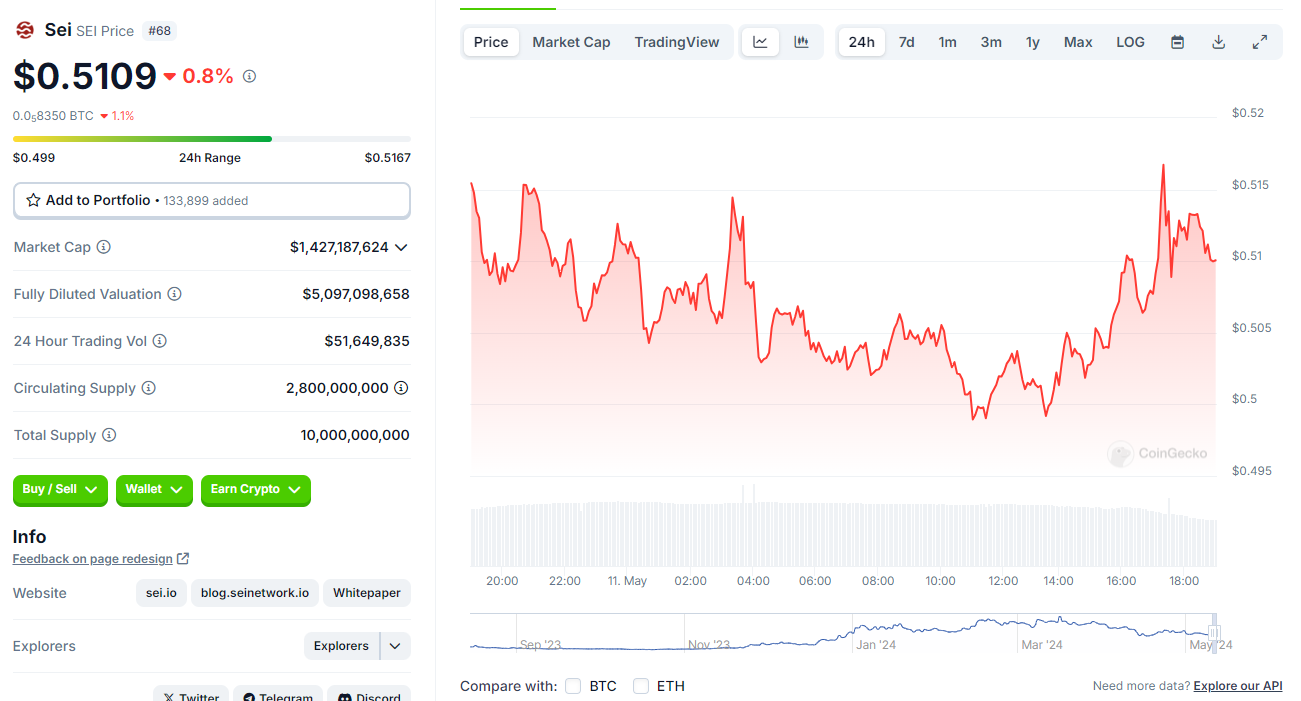Open info icon beside the 2,800,000,000 value
Viewport: 1301px width, 701px height.
(x=401, y=388)
